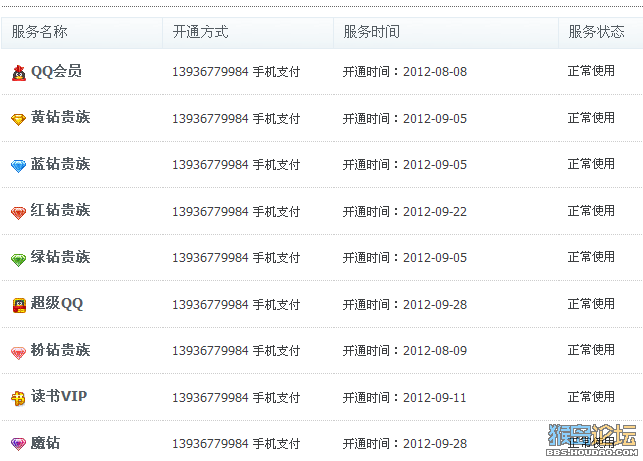
Task: Click the 服务时间 column header
Action: pyautogui.click(x=372, y=32)
